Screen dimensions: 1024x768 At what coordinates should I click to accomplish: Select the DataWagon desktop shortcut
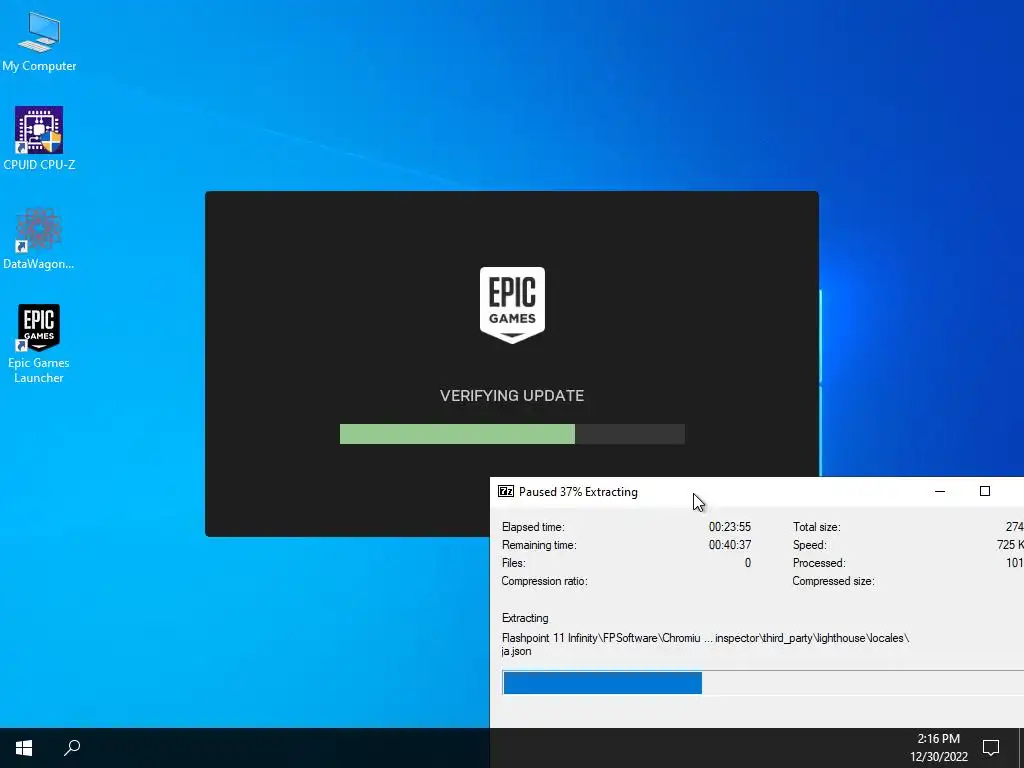click(39, 238)
